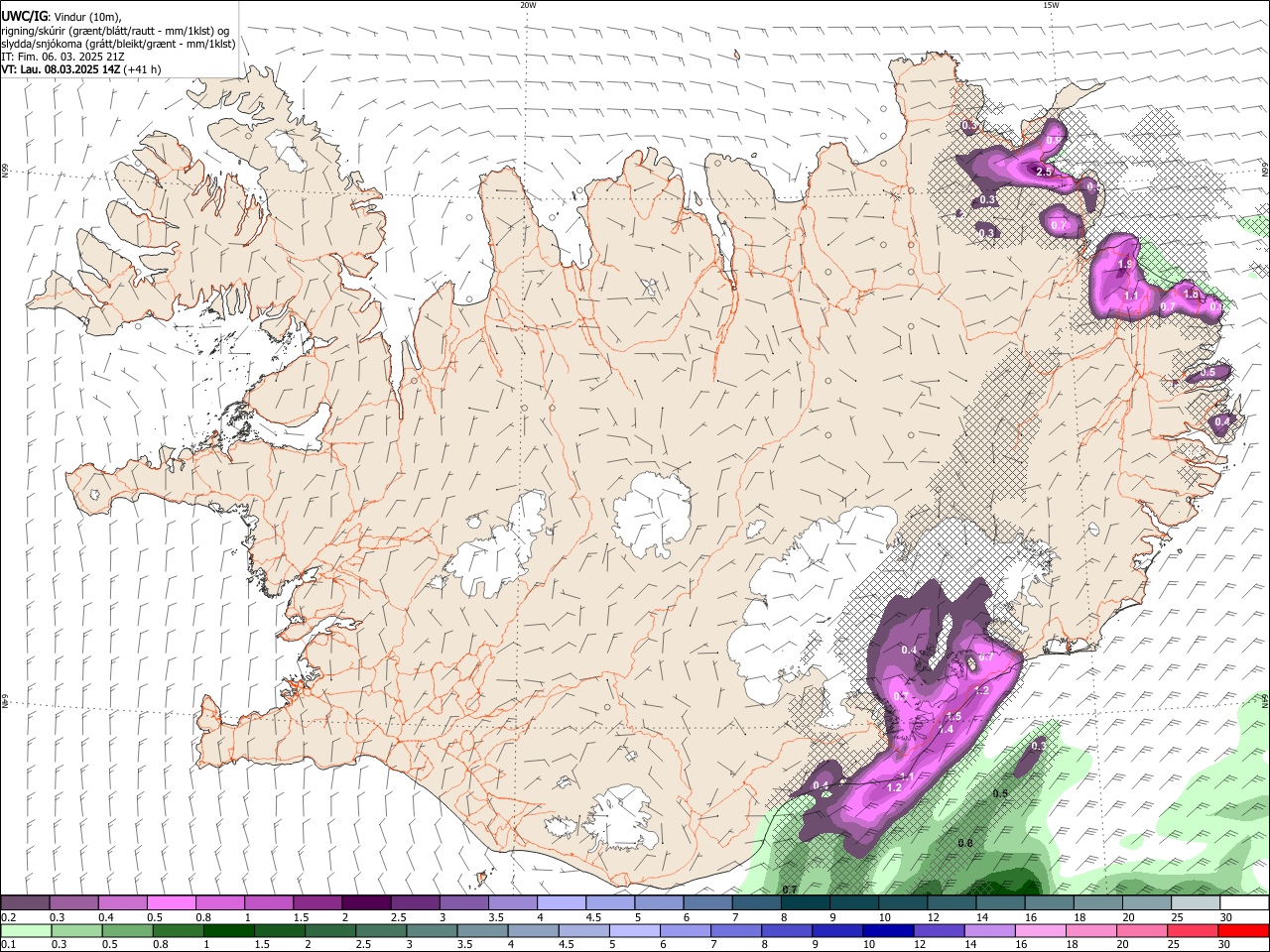Click the 1.9 snowfall value on the map

pos(1125,265)
